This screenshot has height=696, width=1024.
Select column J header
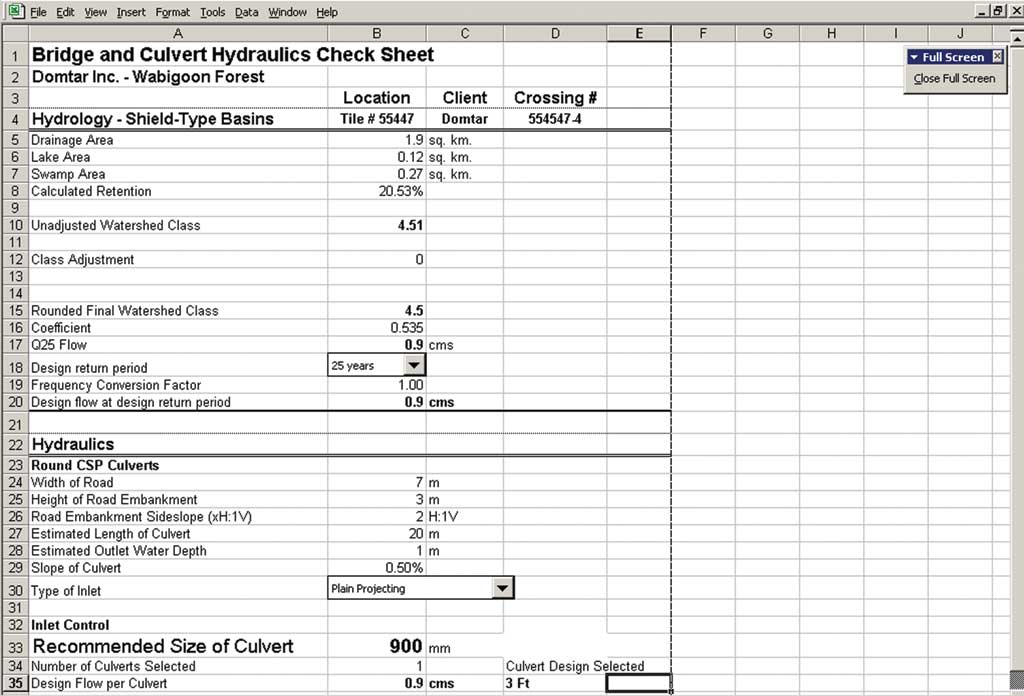coord(960,33)
